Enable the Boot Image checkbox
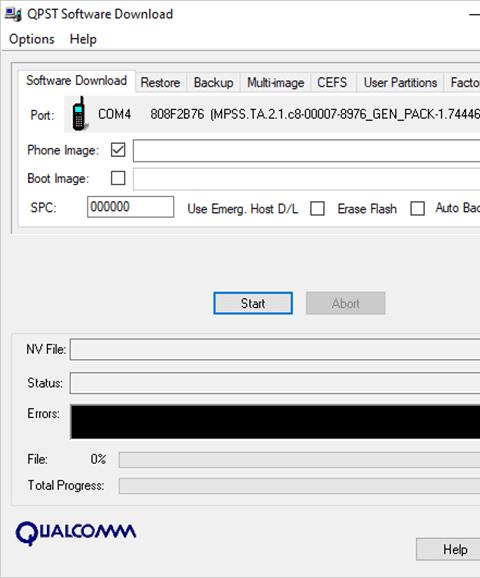 [118, 178]
